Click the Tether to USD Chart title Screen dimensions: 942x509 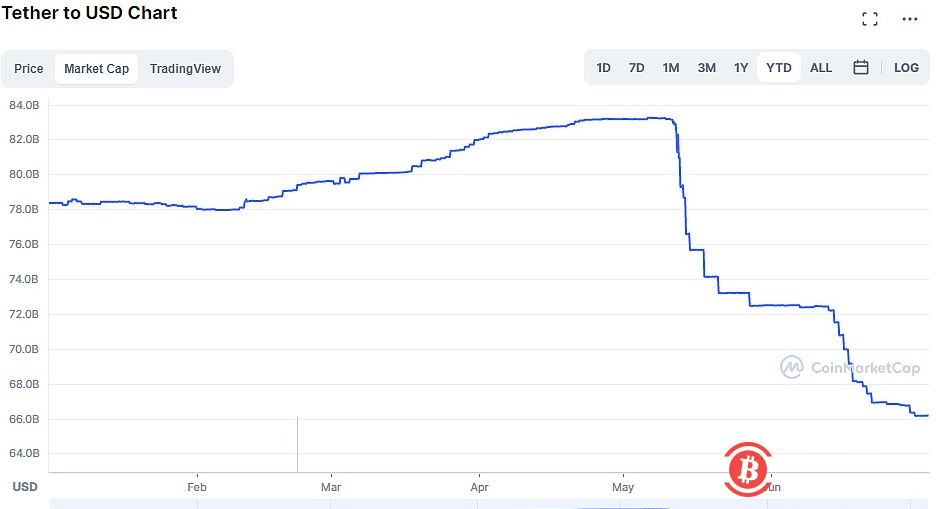(90, 13)
